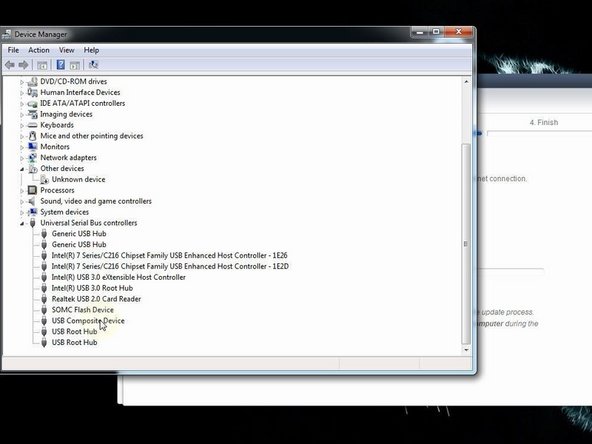The image size is (592, 444).
Task: Click the Back arrow toolbar icon
Action: coord(10,65)
